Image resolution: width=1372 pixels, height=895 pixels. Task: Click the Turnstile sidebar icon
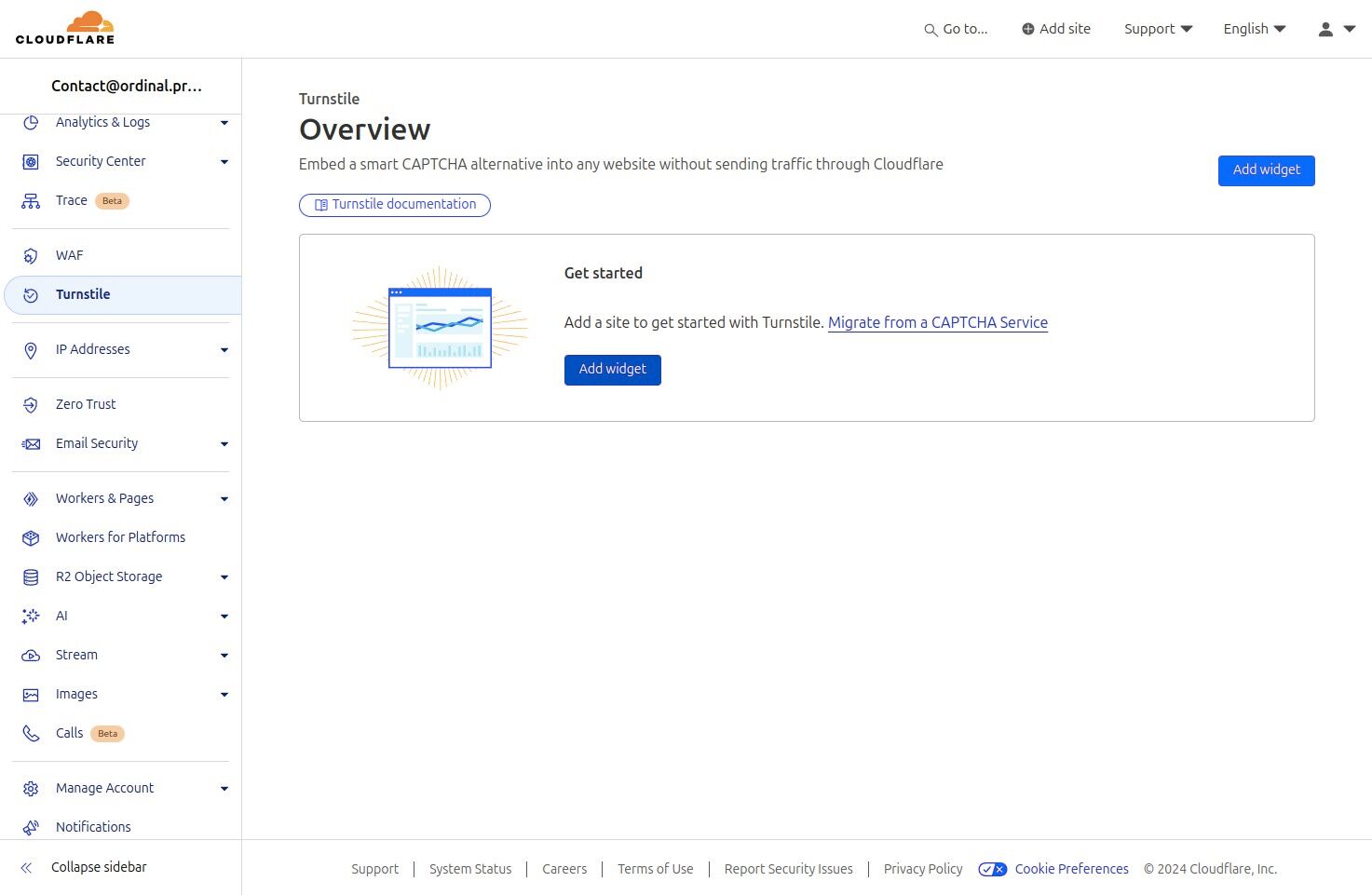pos(31,295)
